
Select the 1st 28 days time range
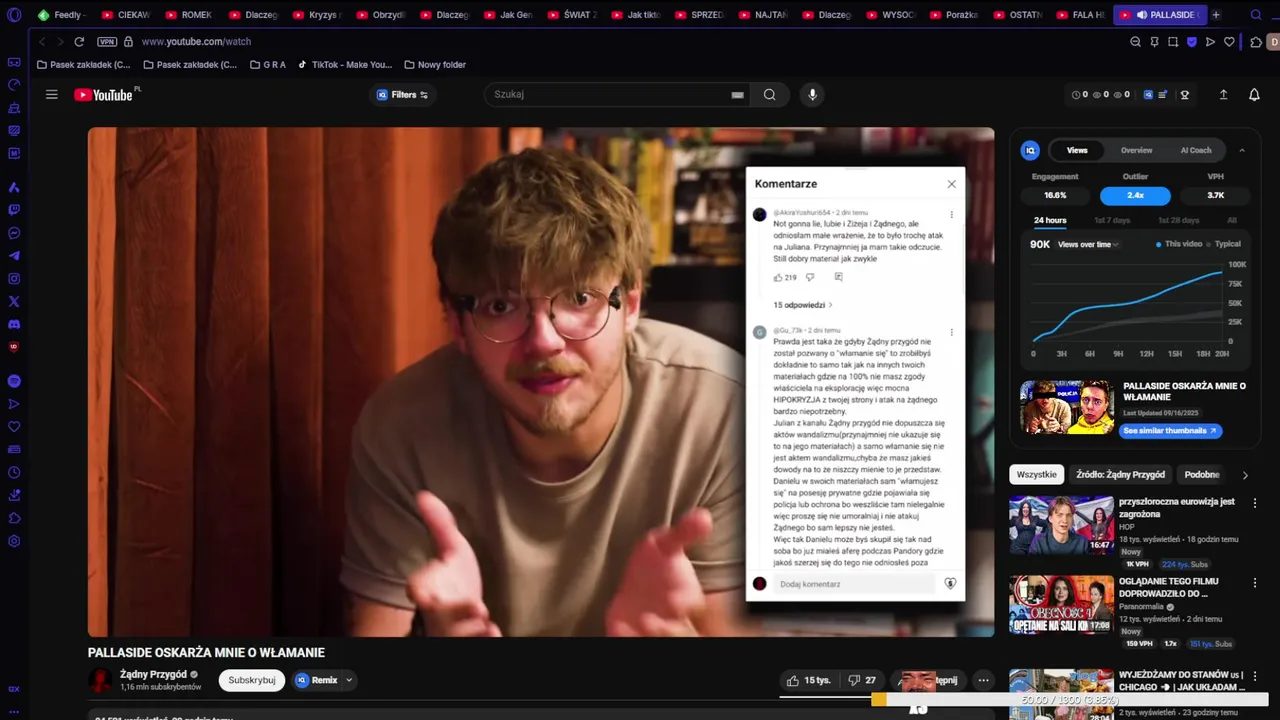[1178, 220]
